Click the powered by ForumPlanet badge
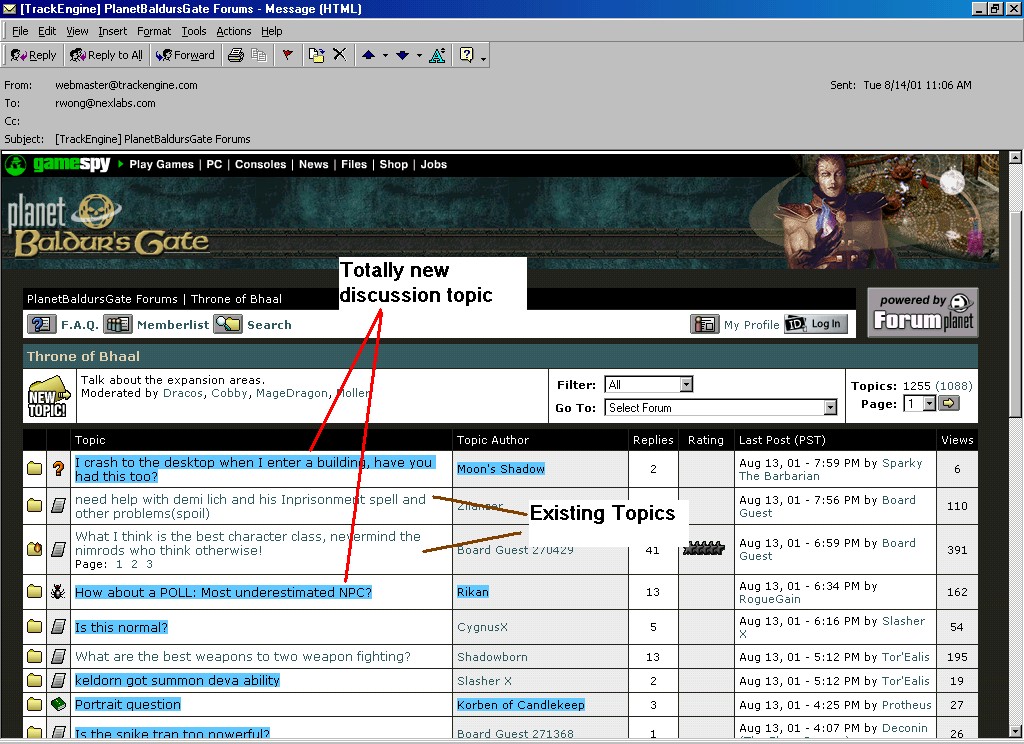The width and height of the screenshot is (1024, 744). 923,312
